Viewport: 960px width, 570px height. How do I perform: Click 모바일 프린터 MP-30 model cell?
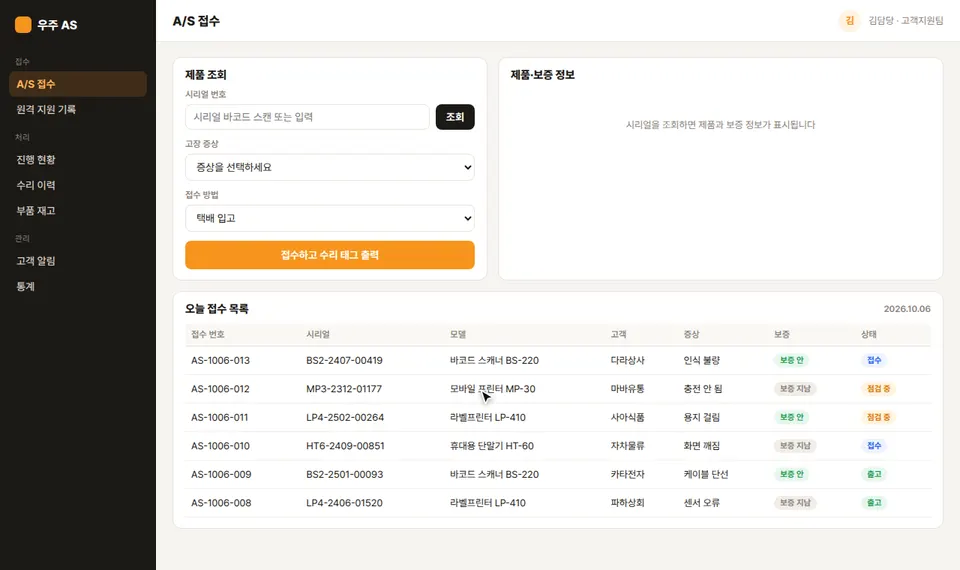coord(493,389)
